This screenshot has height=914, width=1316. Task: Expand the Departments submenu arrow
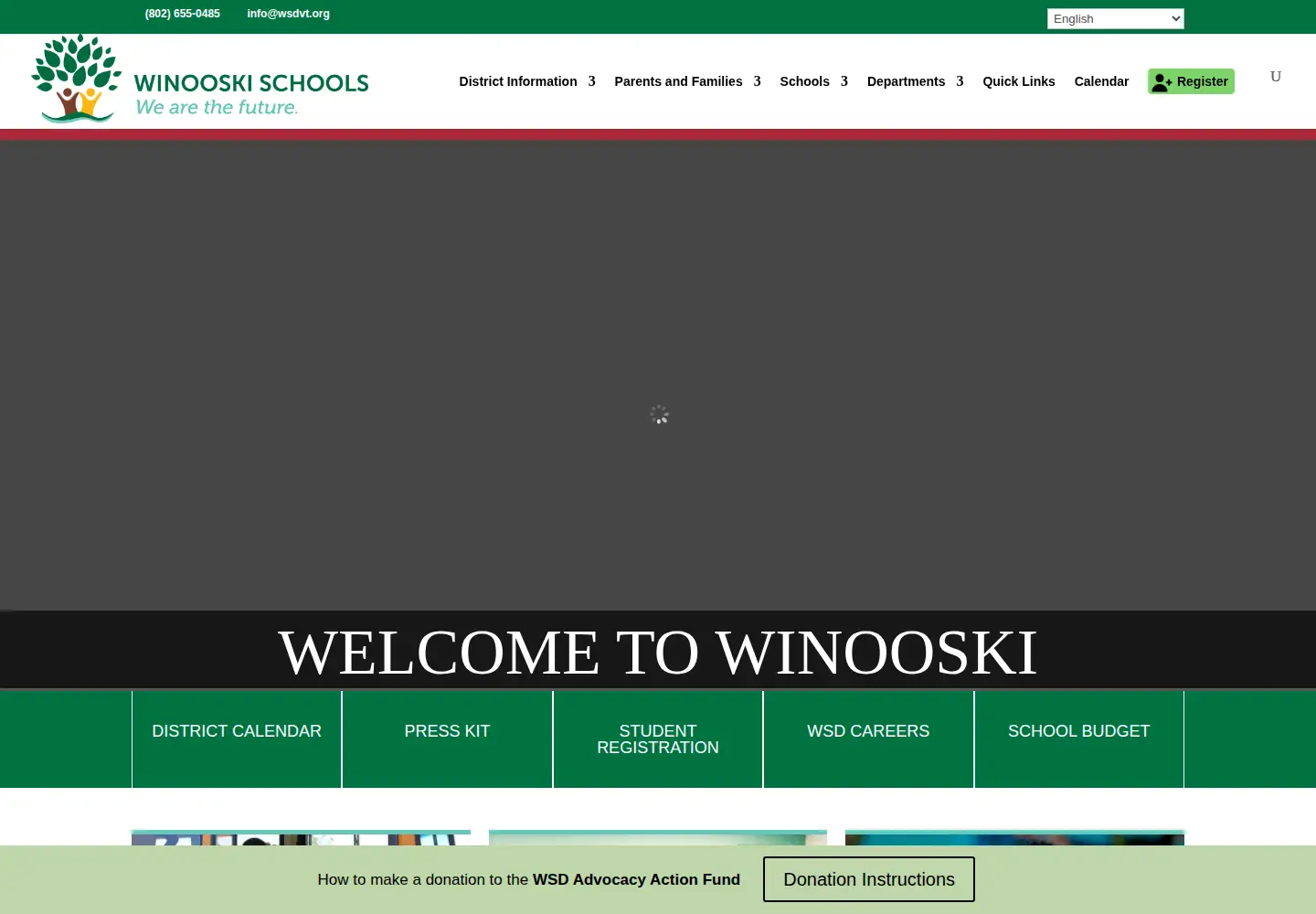point(960,81)
